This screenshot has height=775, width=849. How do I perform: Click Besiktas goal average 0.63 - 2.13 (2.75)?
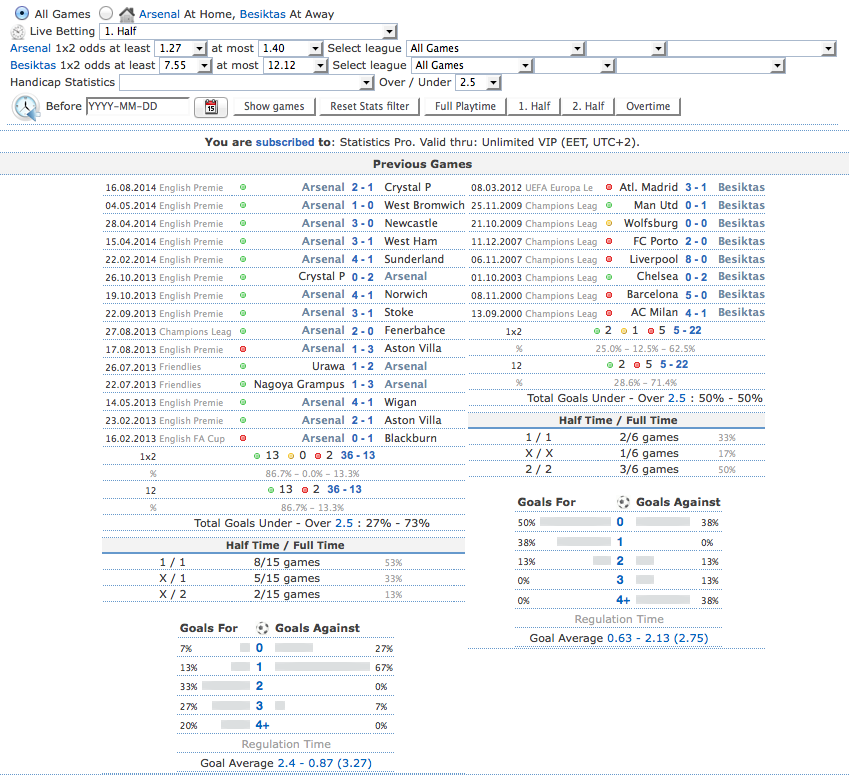[657, 638]
